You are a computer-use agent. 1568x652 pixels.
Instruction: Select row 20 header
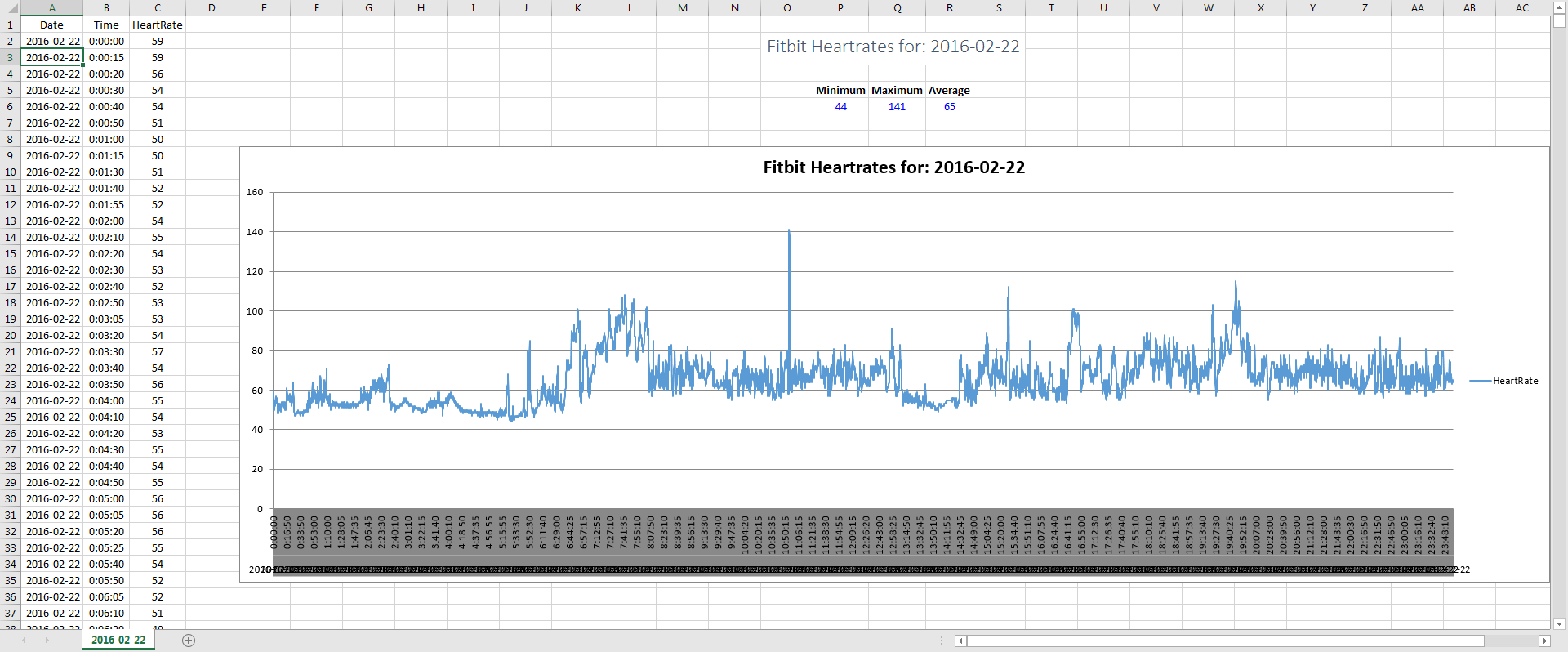click(x=10, y=335)
